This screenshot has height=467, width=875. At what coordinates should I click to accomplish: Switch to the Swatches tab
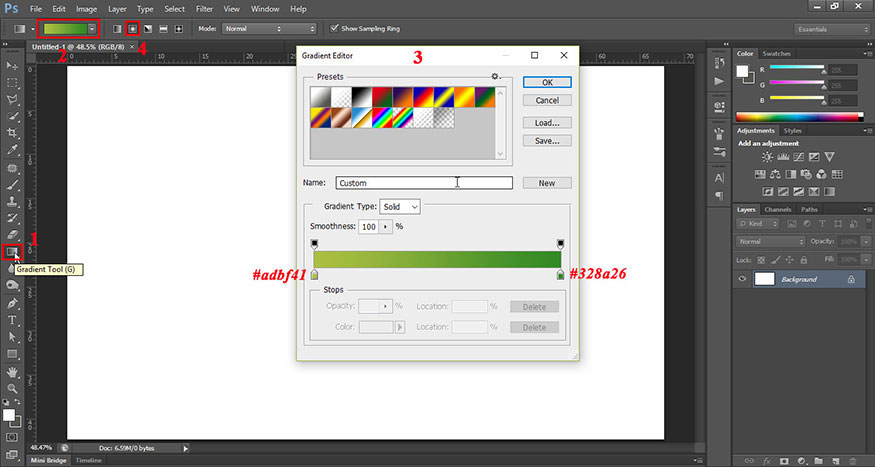[776, 53]
